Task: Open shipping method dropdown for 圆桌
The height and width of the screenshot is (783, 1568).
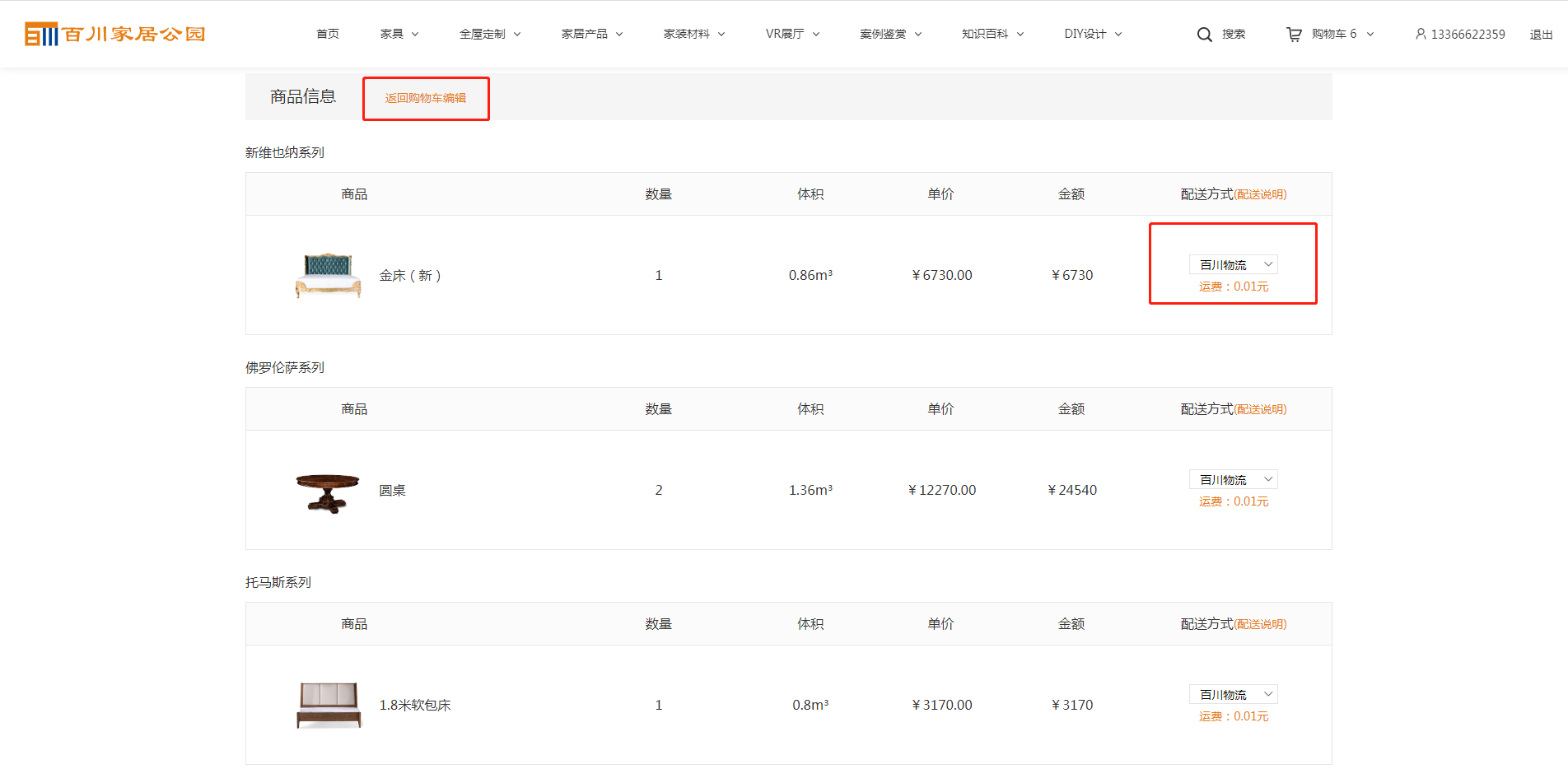Action: tap(1233, 479)
